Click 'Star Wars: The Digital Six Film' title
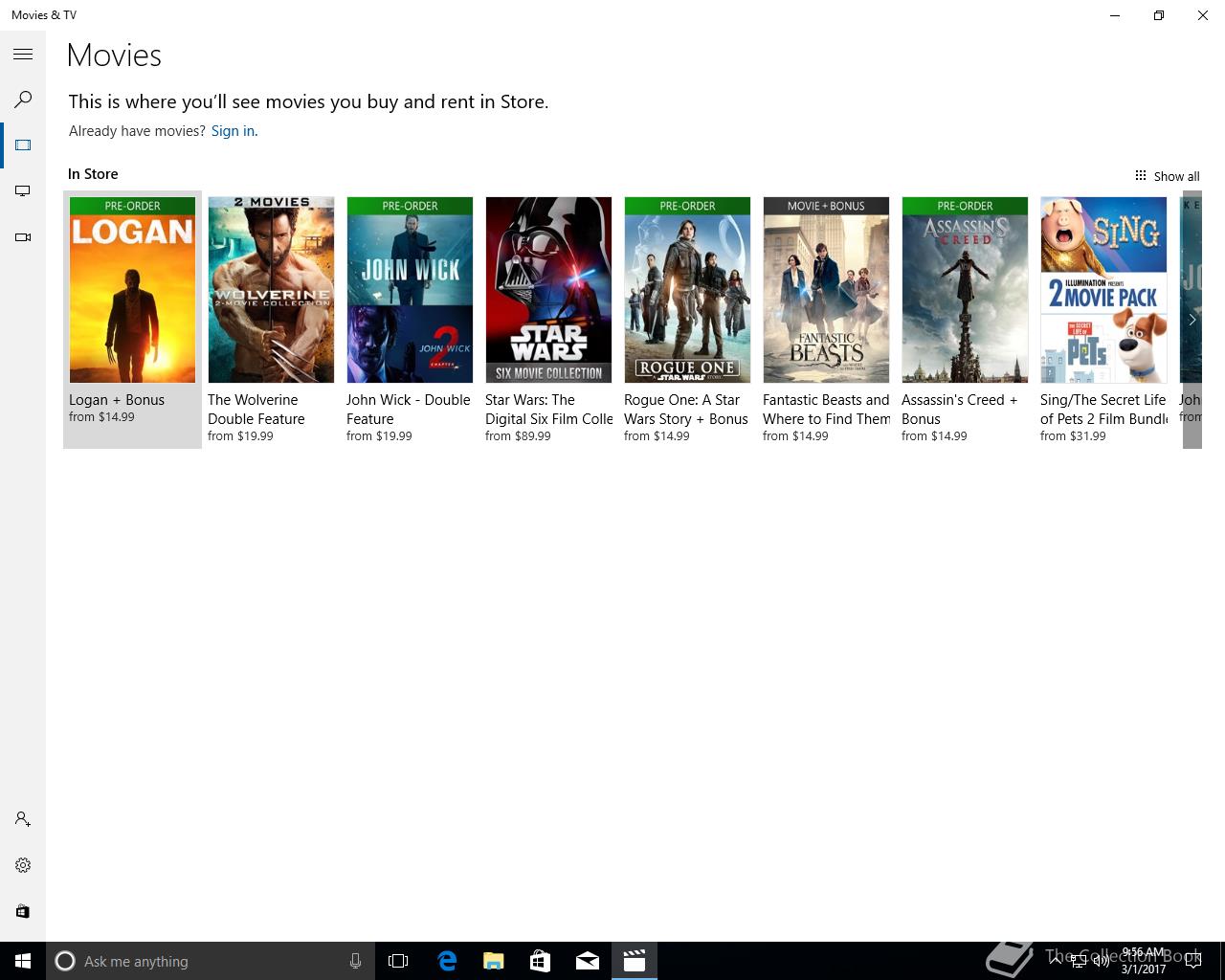Screen dimensions: 1225x980 (548, 410)
